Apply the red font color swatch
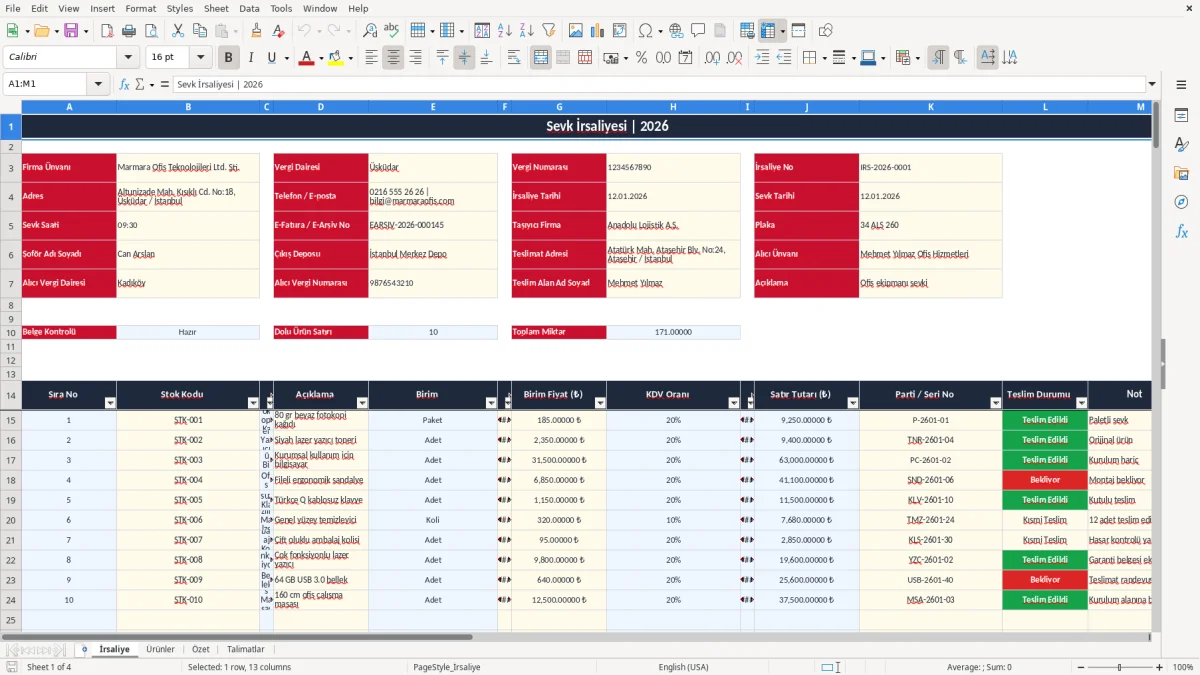 (305, 58)
